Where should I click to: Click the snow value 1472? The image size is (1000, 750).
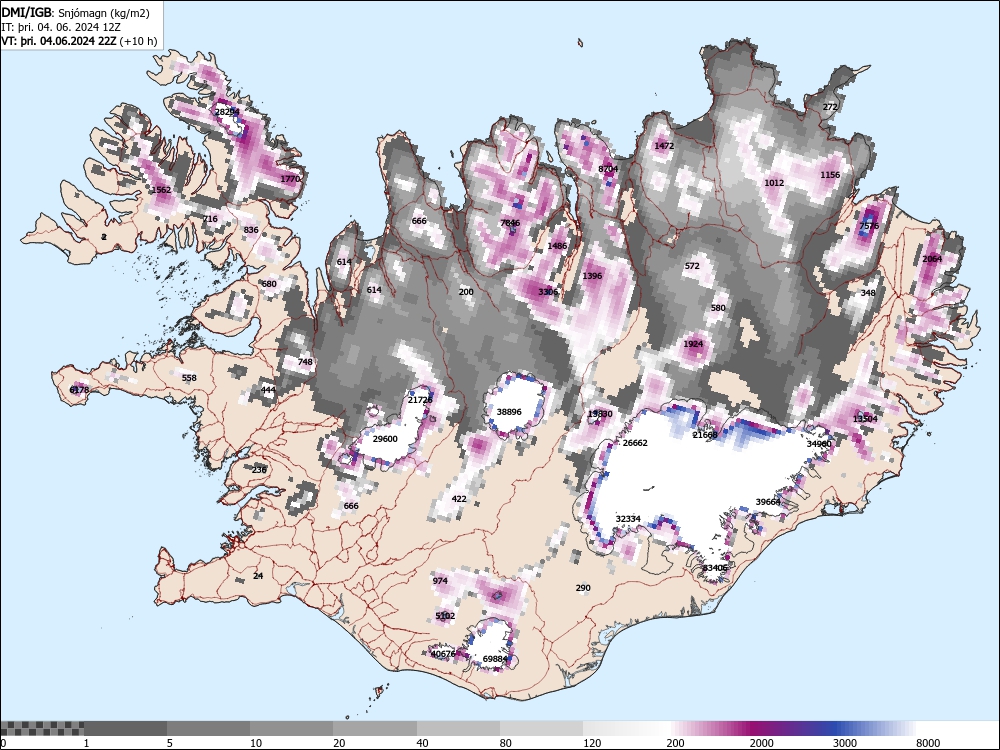[x=664, y=146]
